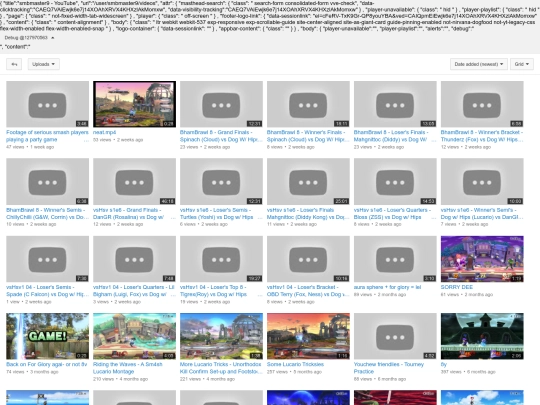The image size is (540, 405).
Task: Open 'BhamBrawl 8 - Winner's Finals' title link
Action: point(308,136)
